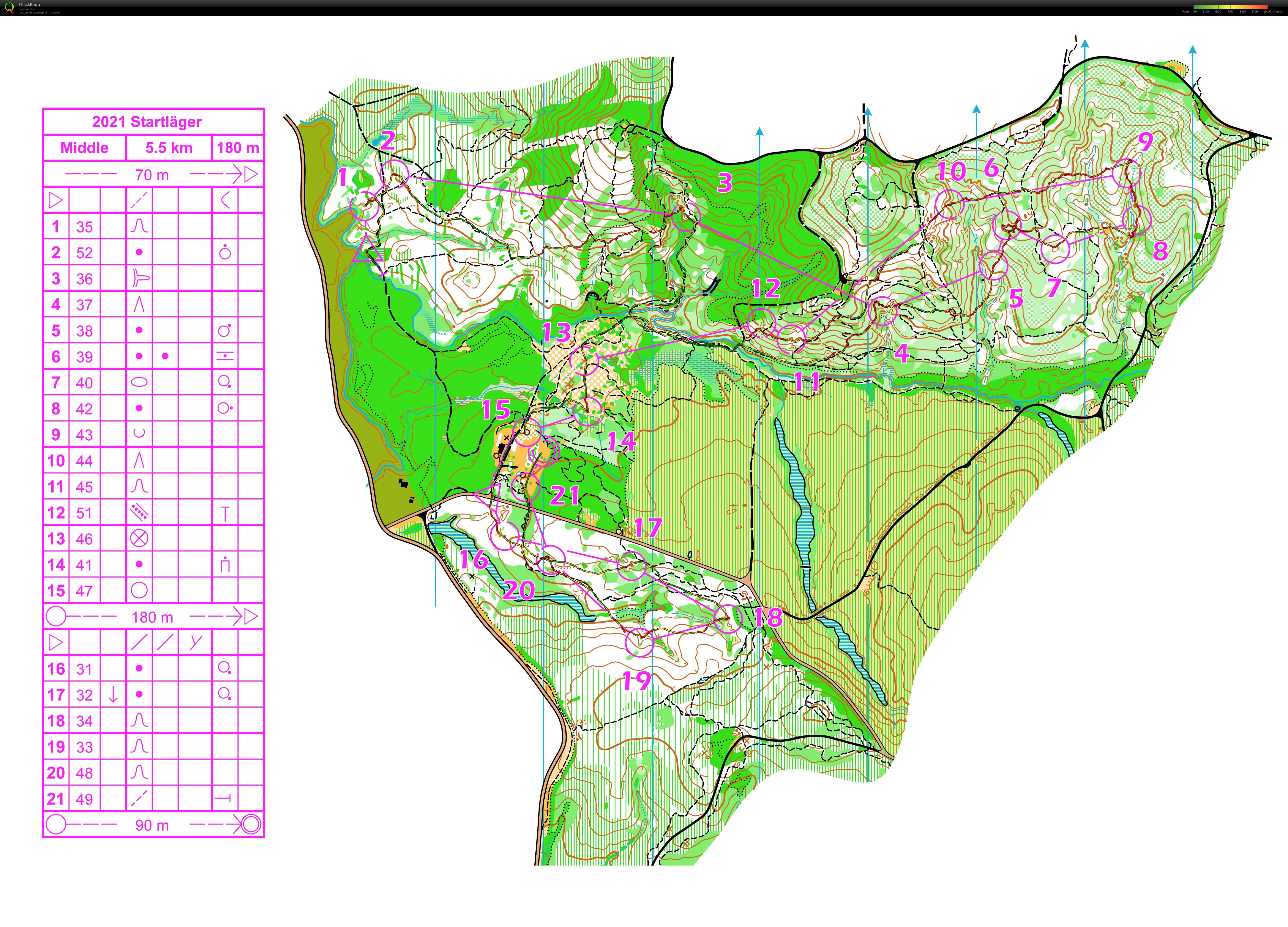Click the map number label 12
Image resolution: width=1288 pixels, height=927 pixels.
tap(766, 289)
